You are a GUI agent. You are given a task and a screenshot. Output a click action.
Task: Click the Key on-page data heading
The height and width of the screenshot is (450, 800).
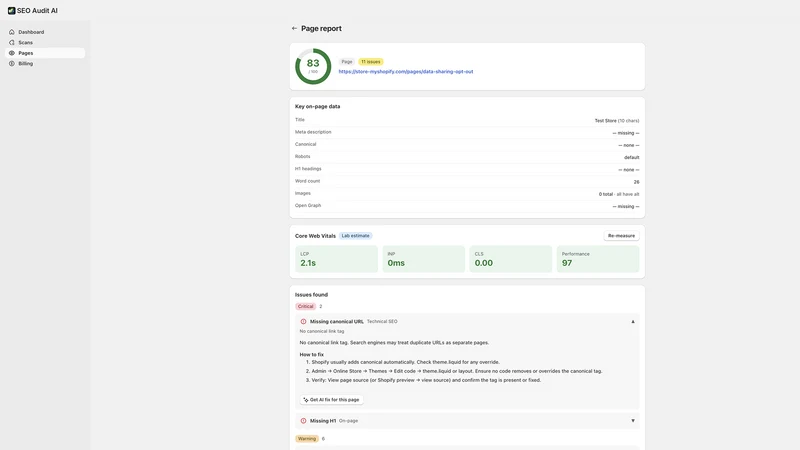[x=317, y=107]
